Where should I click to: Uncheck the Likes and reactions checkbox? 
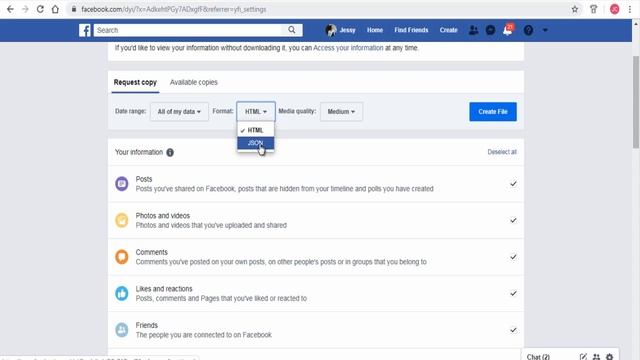[x=513, y=293]
